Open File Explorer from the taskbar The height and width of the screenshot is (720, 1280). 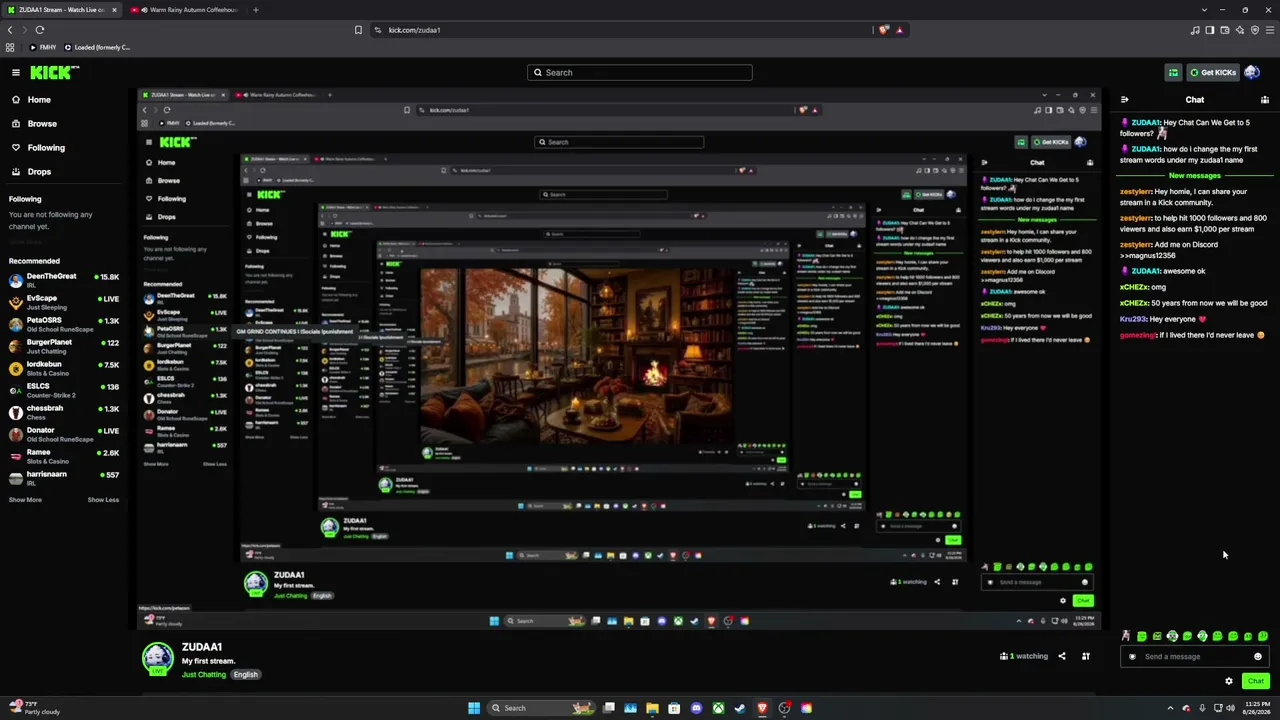(x=652, y=708)
